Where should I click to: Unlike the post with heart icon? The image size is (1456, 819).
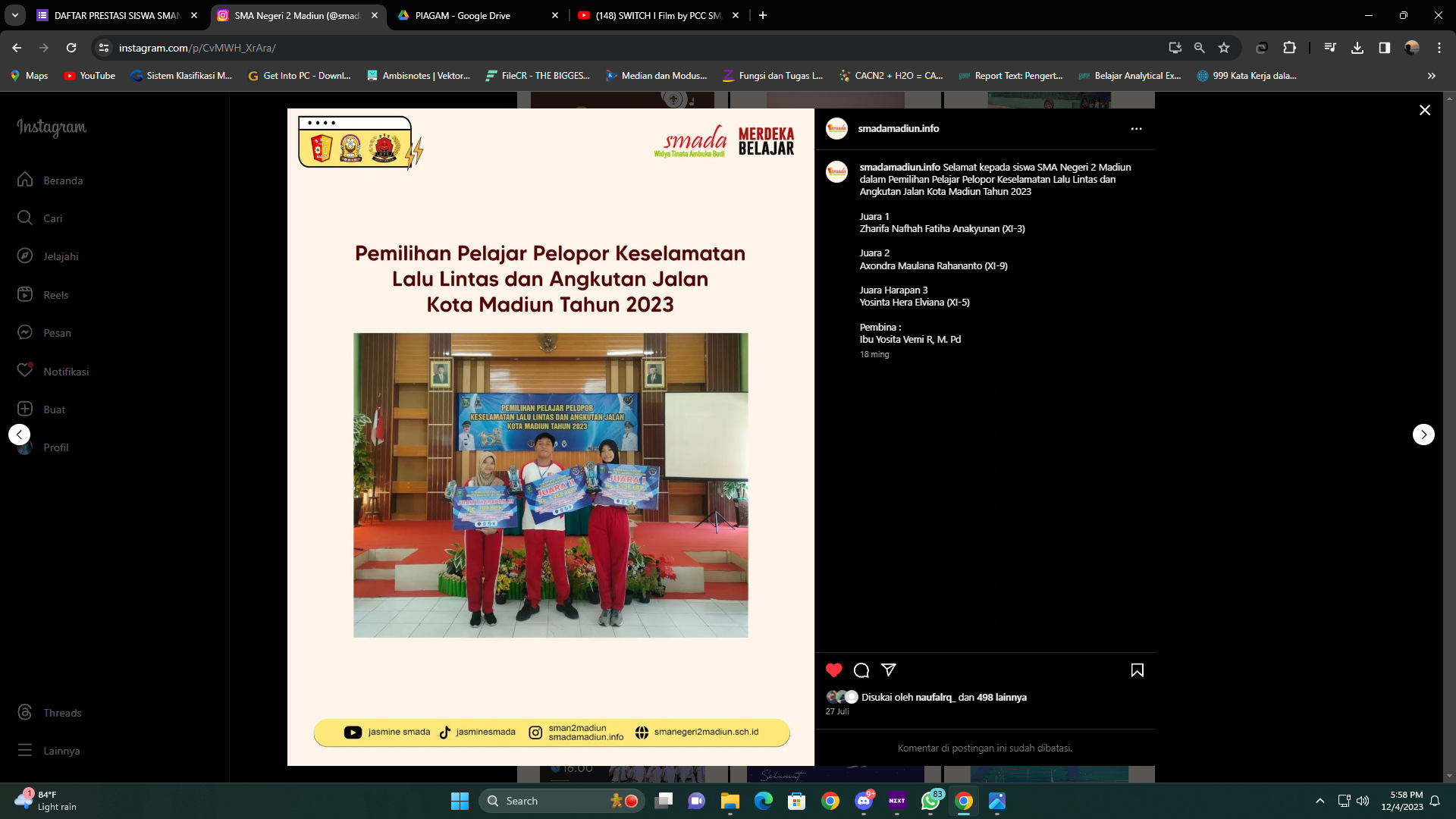[834, 670]
